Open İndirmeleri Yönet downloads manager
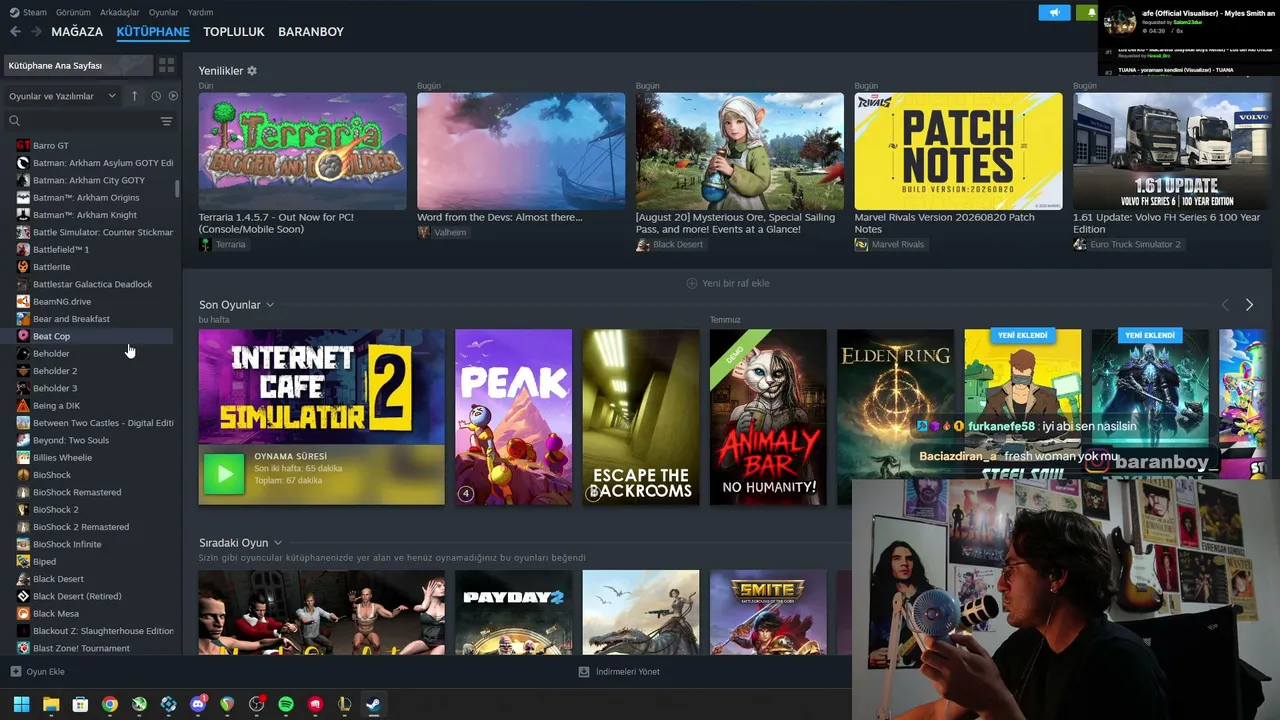 (619, 672)
